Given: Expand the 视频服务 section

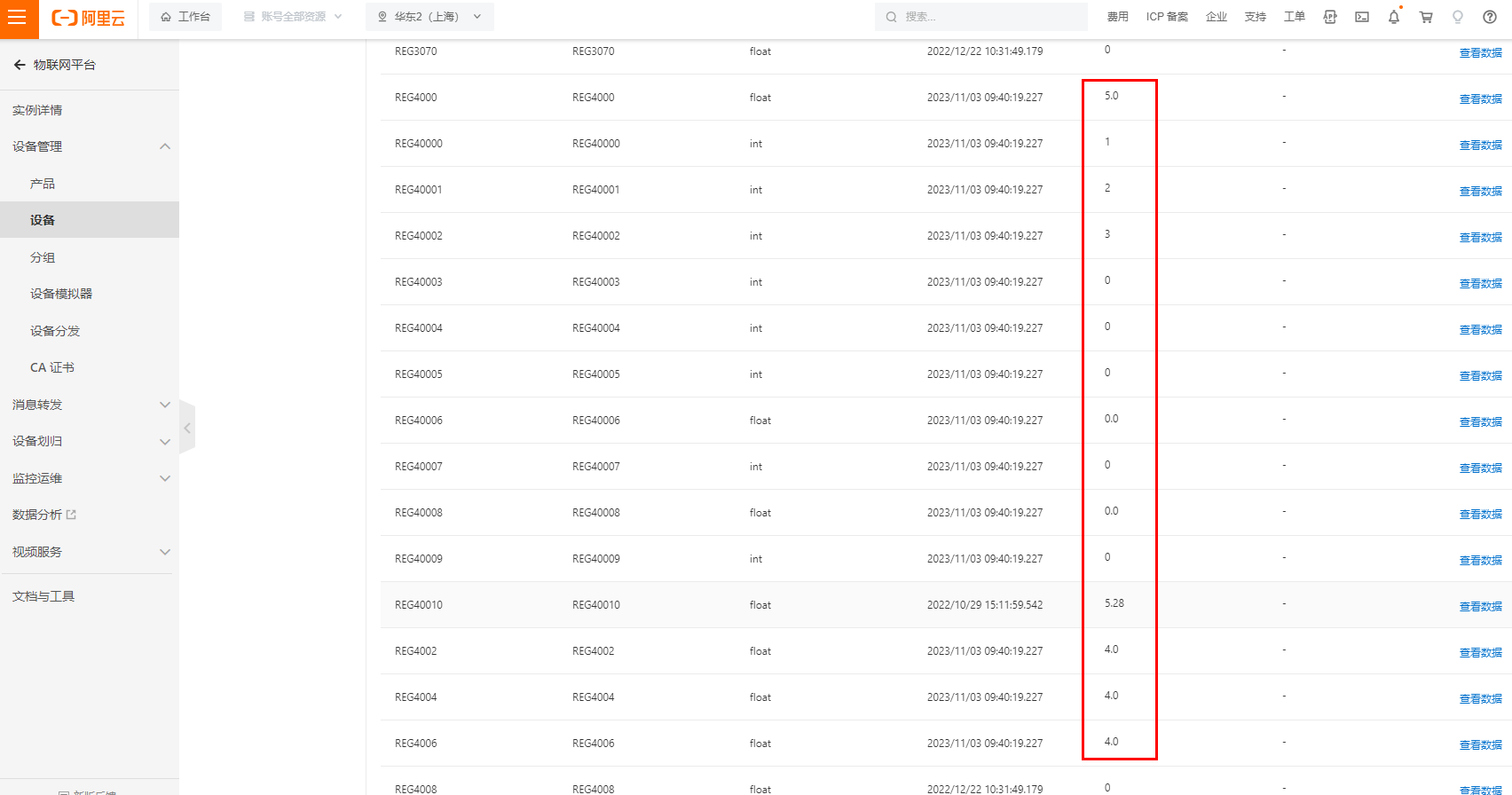Looking at the screenshot, I should pos(165,552).
